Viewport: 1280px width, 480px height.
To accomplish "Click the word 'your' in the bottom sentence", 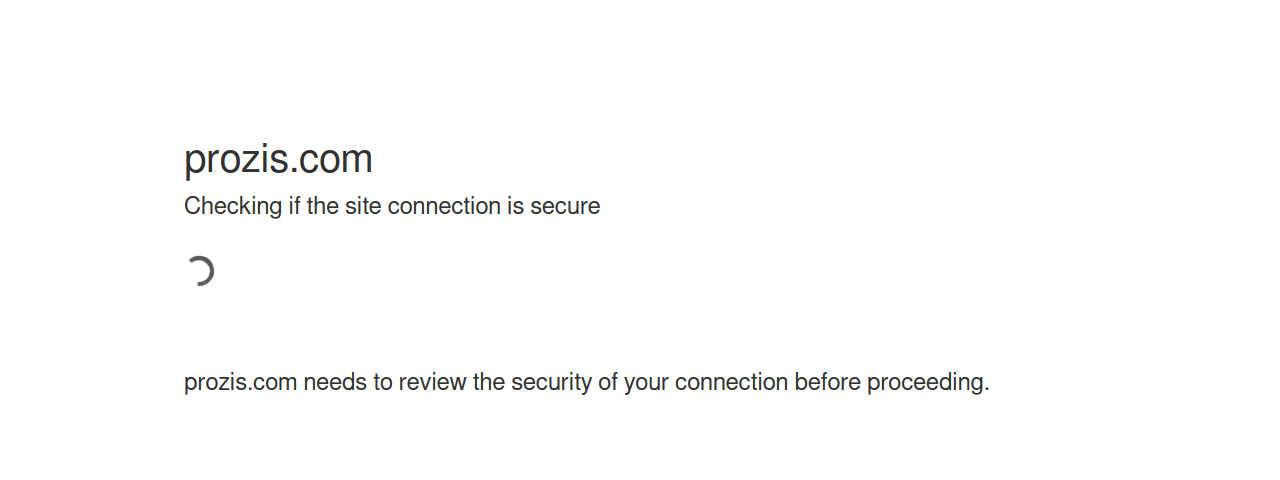I will click(646, 382).
